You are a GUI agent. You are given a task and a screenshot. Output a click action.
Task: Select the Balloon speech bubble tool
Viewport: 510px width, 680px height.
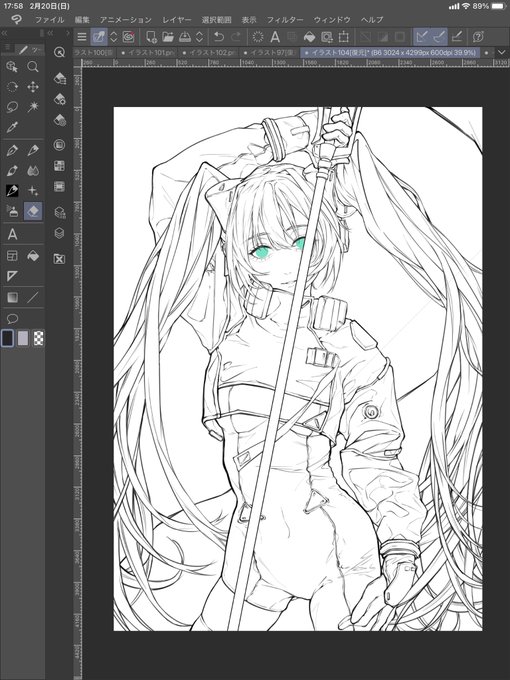[x=12, y=319]
